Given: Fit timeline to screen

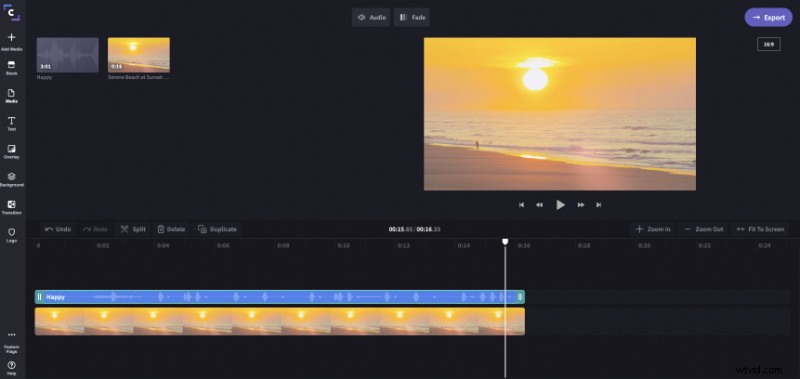Looking at the screenshot, I should [x=760, y=229].
